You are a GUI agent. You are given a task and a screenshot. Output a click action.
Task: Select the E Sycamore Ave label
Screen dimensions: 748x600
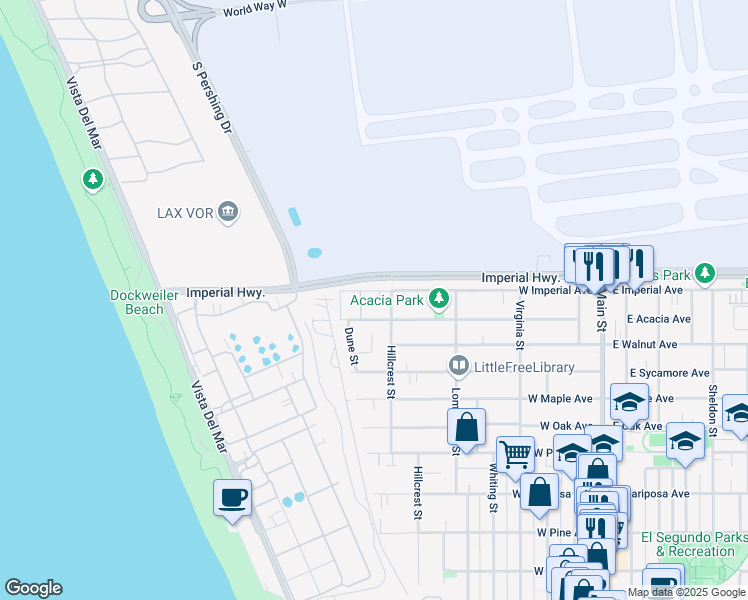(x=670, y=373)
